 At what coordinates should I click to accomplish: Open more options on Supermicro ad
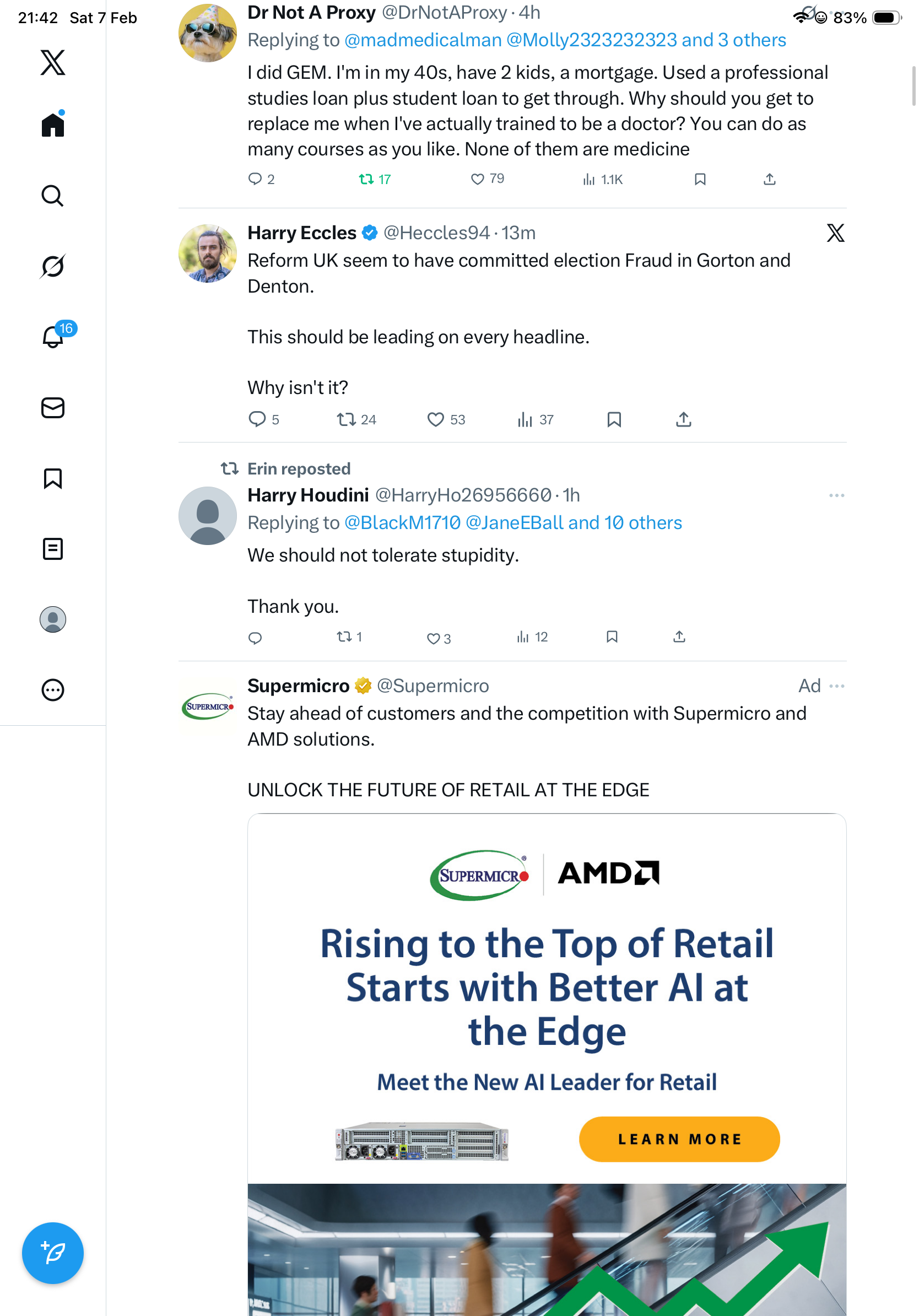pos(836,686)
